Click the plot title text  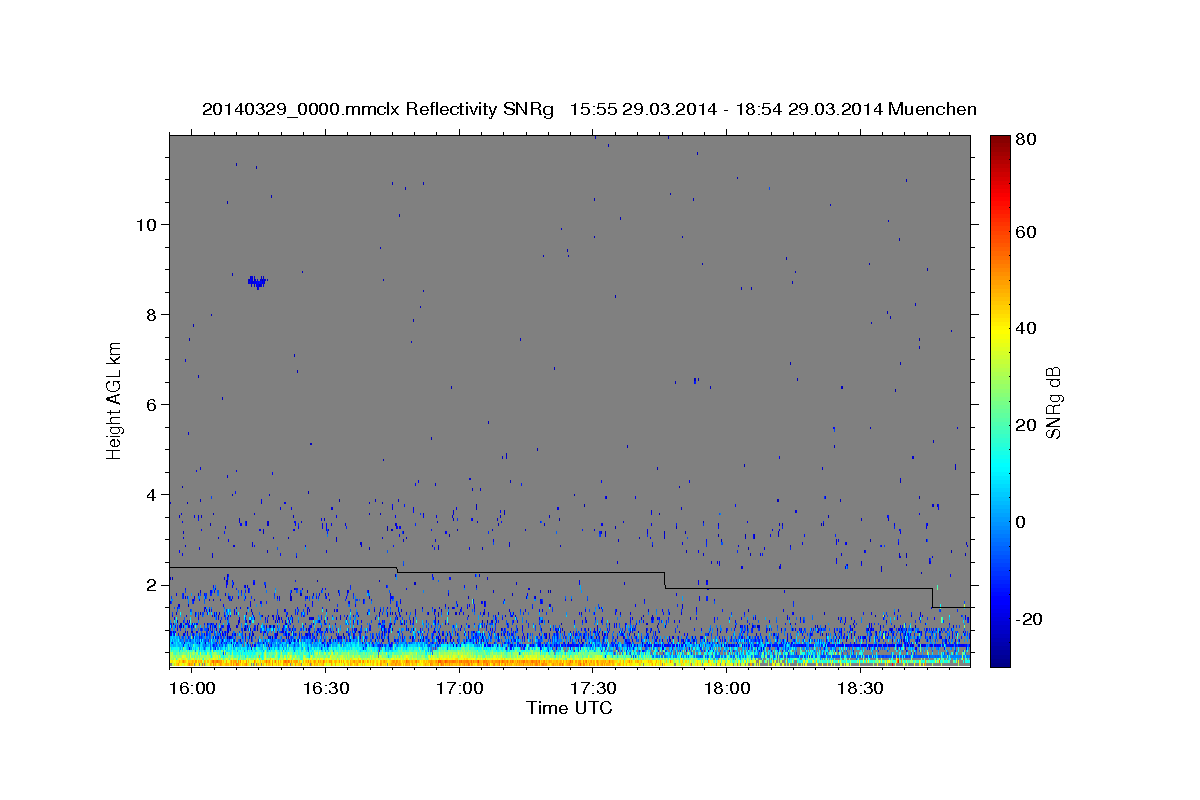[589, 109]
